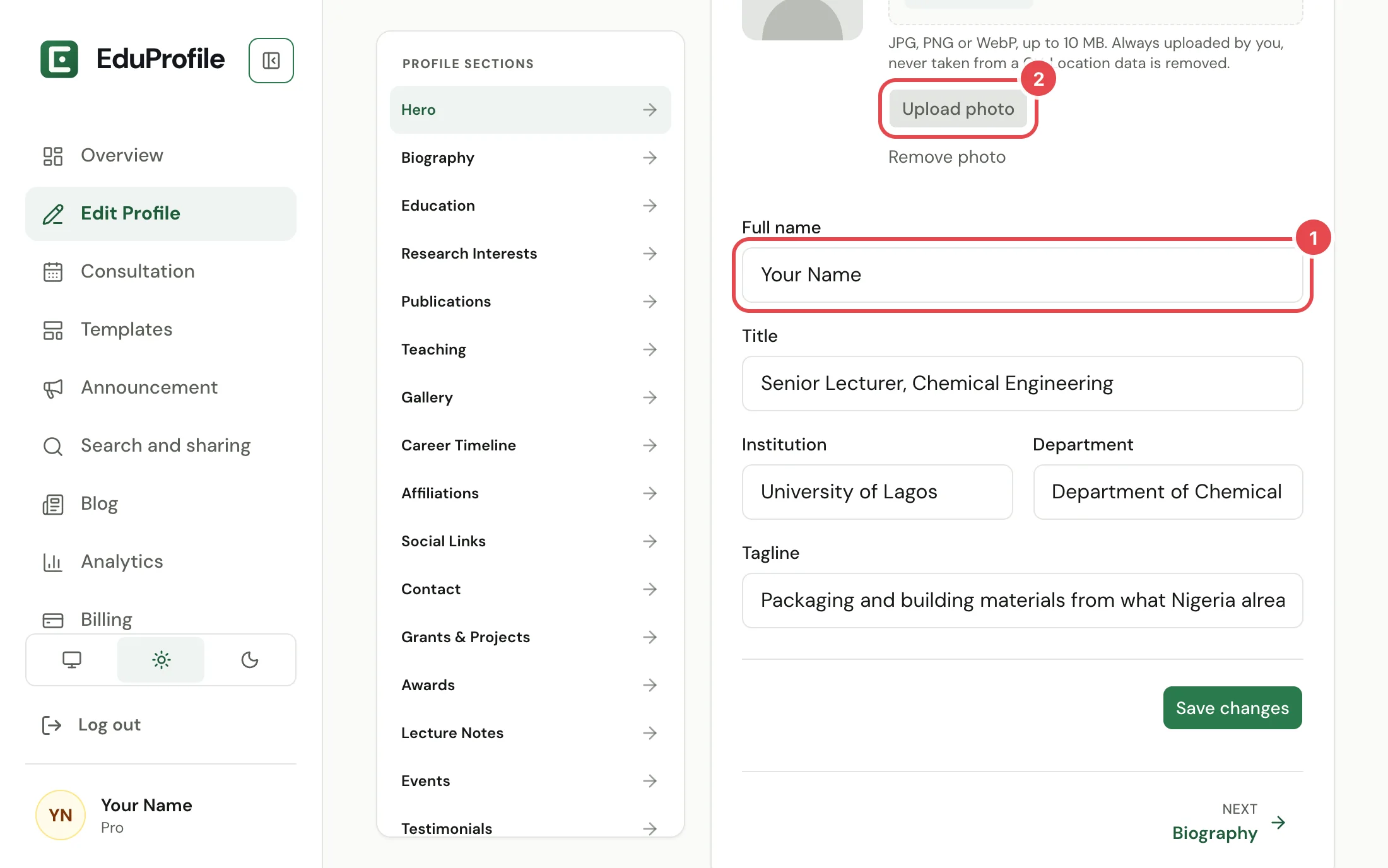This screenshot has height=868, width=1388.
Task: Open the Affiliations section
Action: [530, 493]
